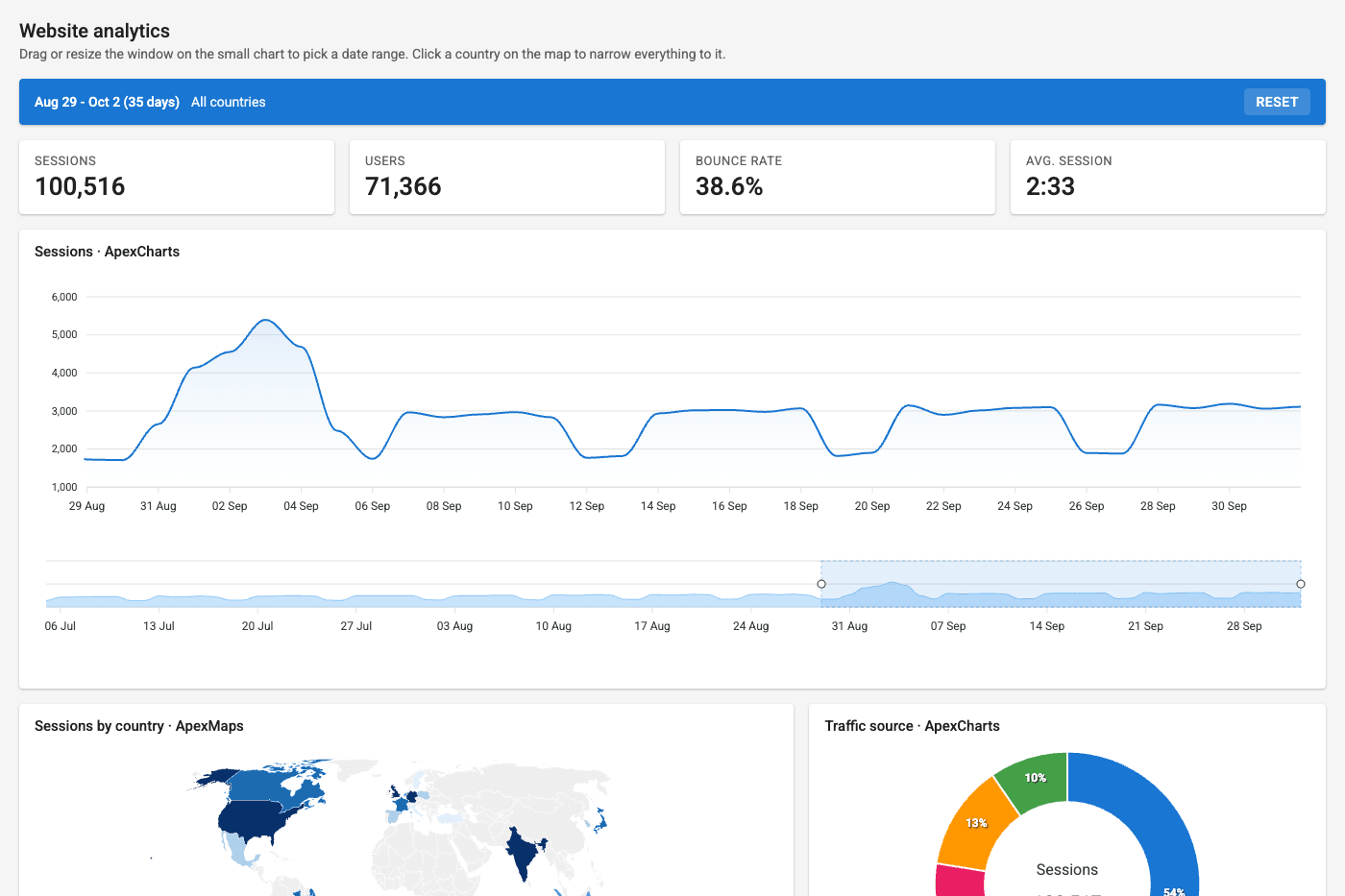Select India on the sessions map
The image size is (1345, 896).
pos(523,850)
